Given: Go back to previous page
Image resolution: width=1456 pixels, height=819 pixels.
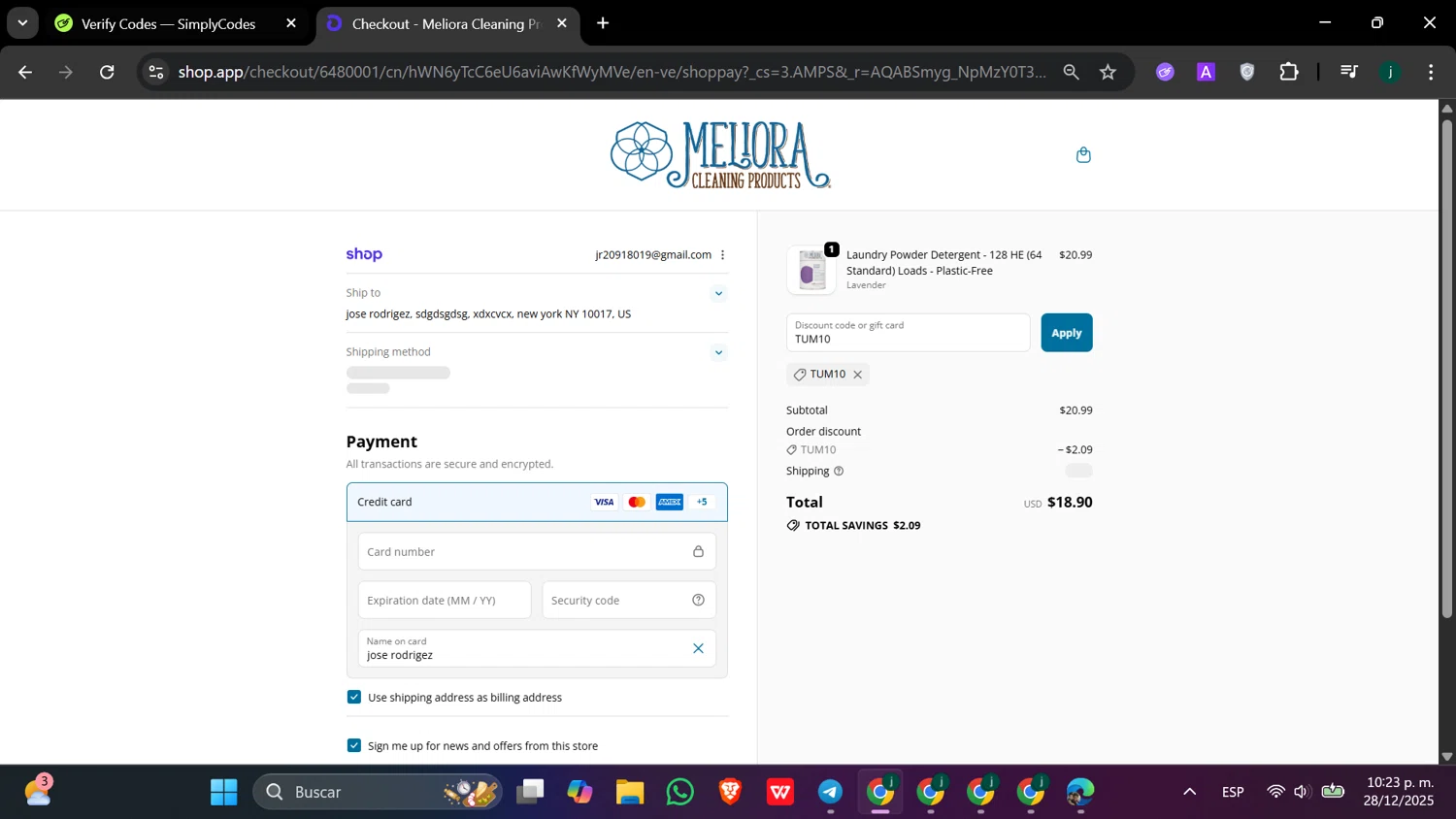Looking at the screenshot, I should pyautogui.click(x=25, y=72).
